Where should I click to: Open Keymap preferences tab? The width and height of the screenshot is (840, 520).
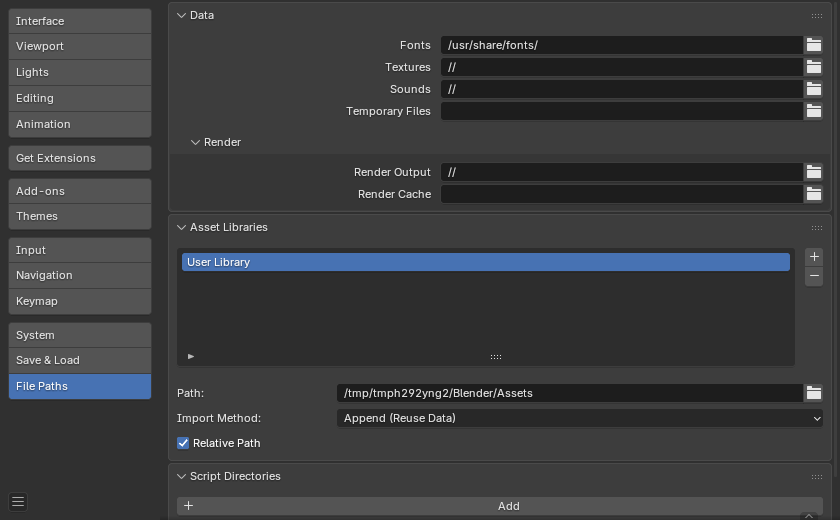pos(80,302)
